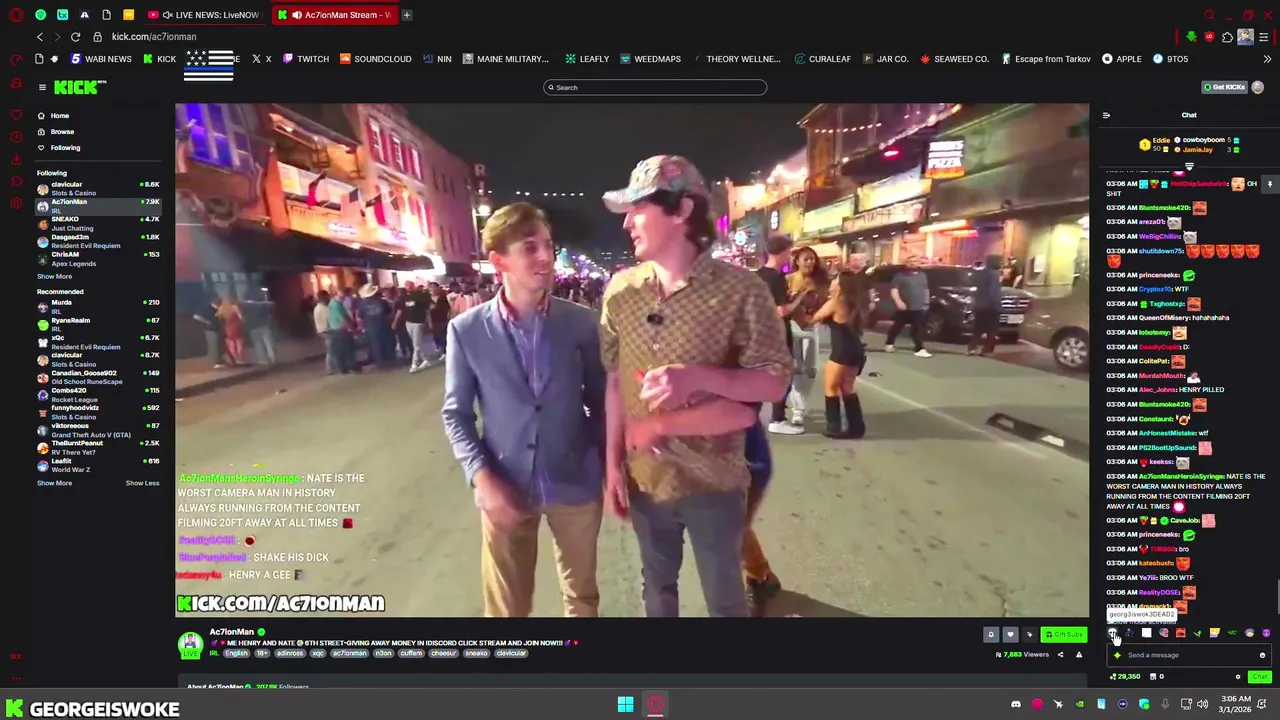Open a new browser tab
Image resolution: width=1280 pixels, height=720 pixels.
click(407, 15)
